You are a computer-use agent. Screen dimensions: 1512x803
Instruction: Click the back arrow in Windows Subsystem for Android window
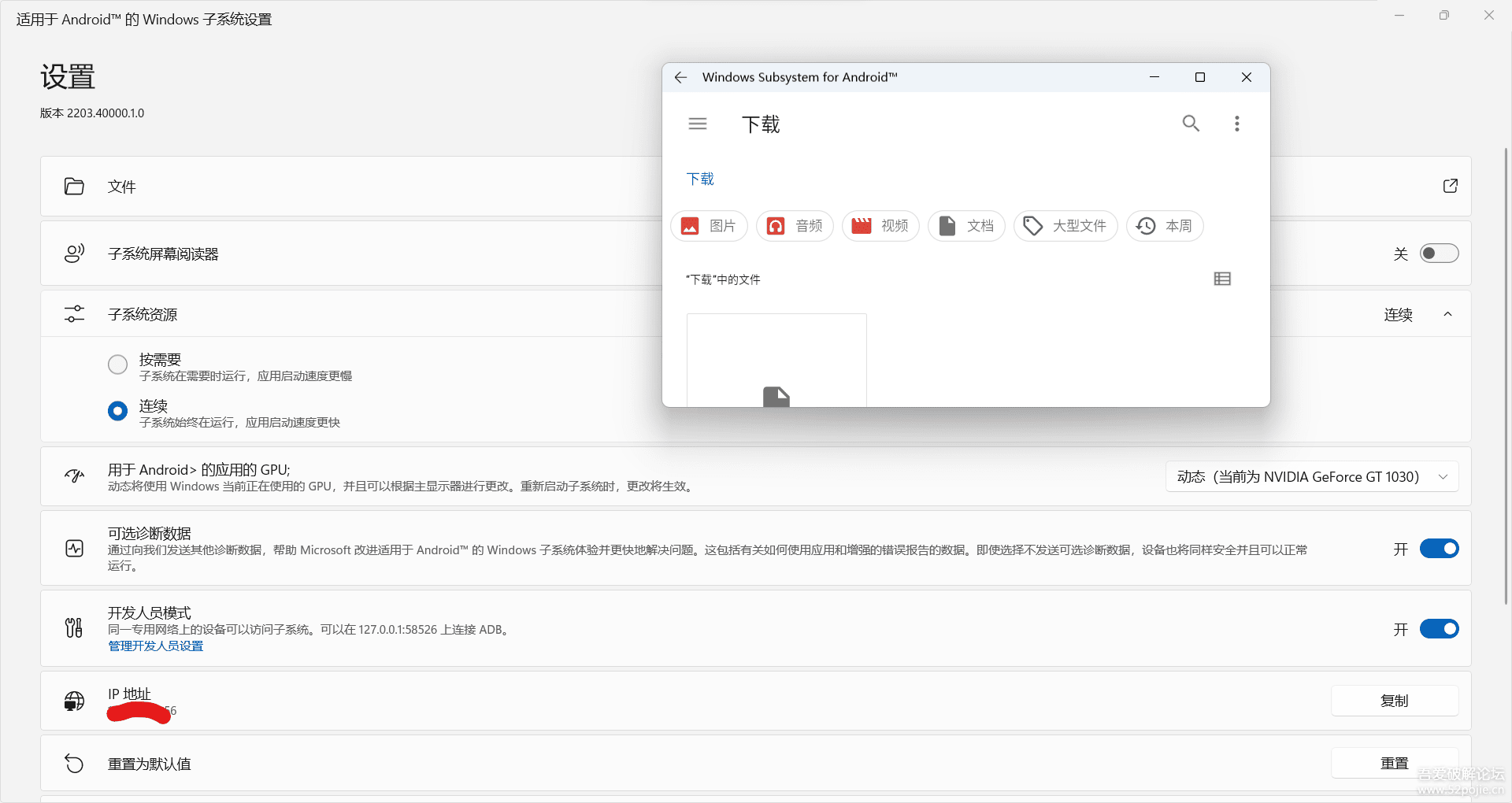(681, 77)
